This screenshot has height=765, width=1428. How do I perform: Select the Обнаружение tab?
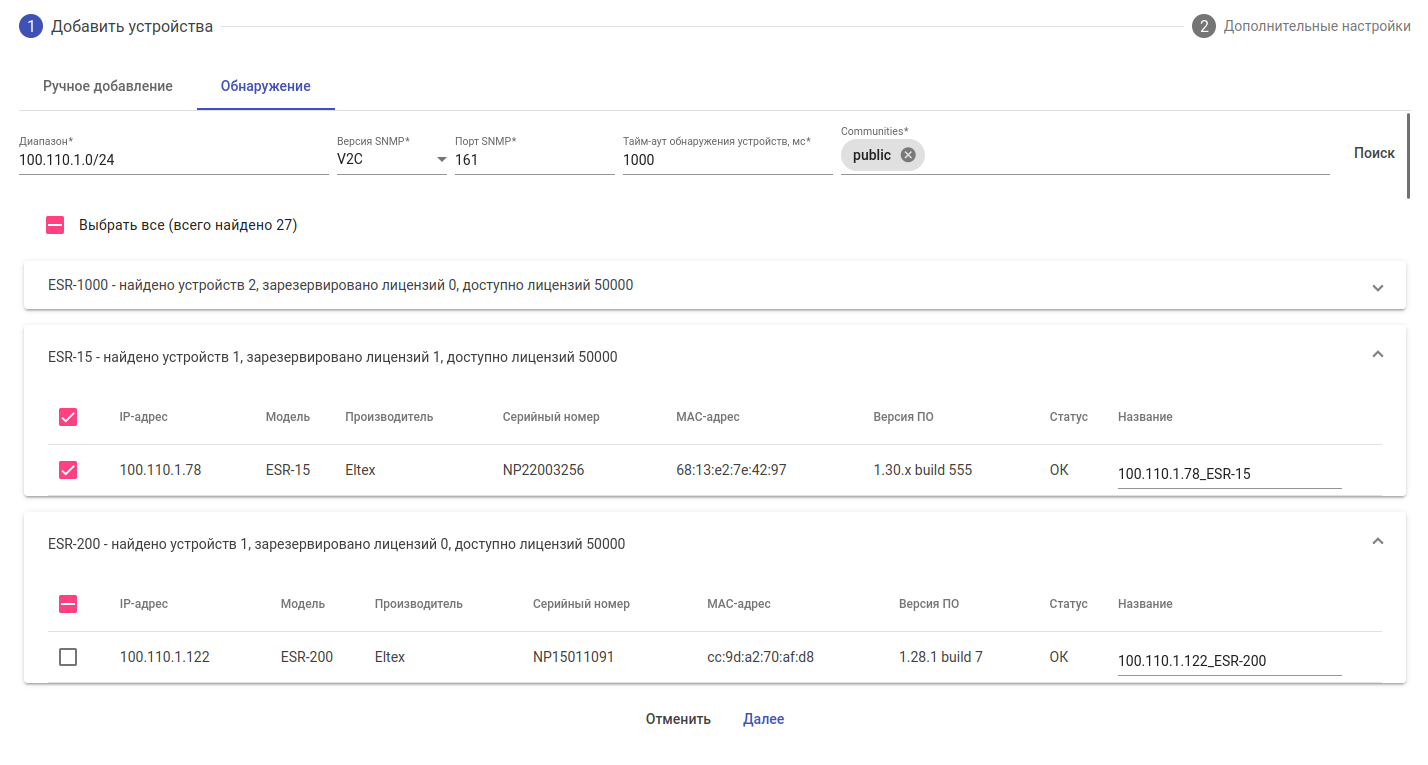[x=265, y=86]
